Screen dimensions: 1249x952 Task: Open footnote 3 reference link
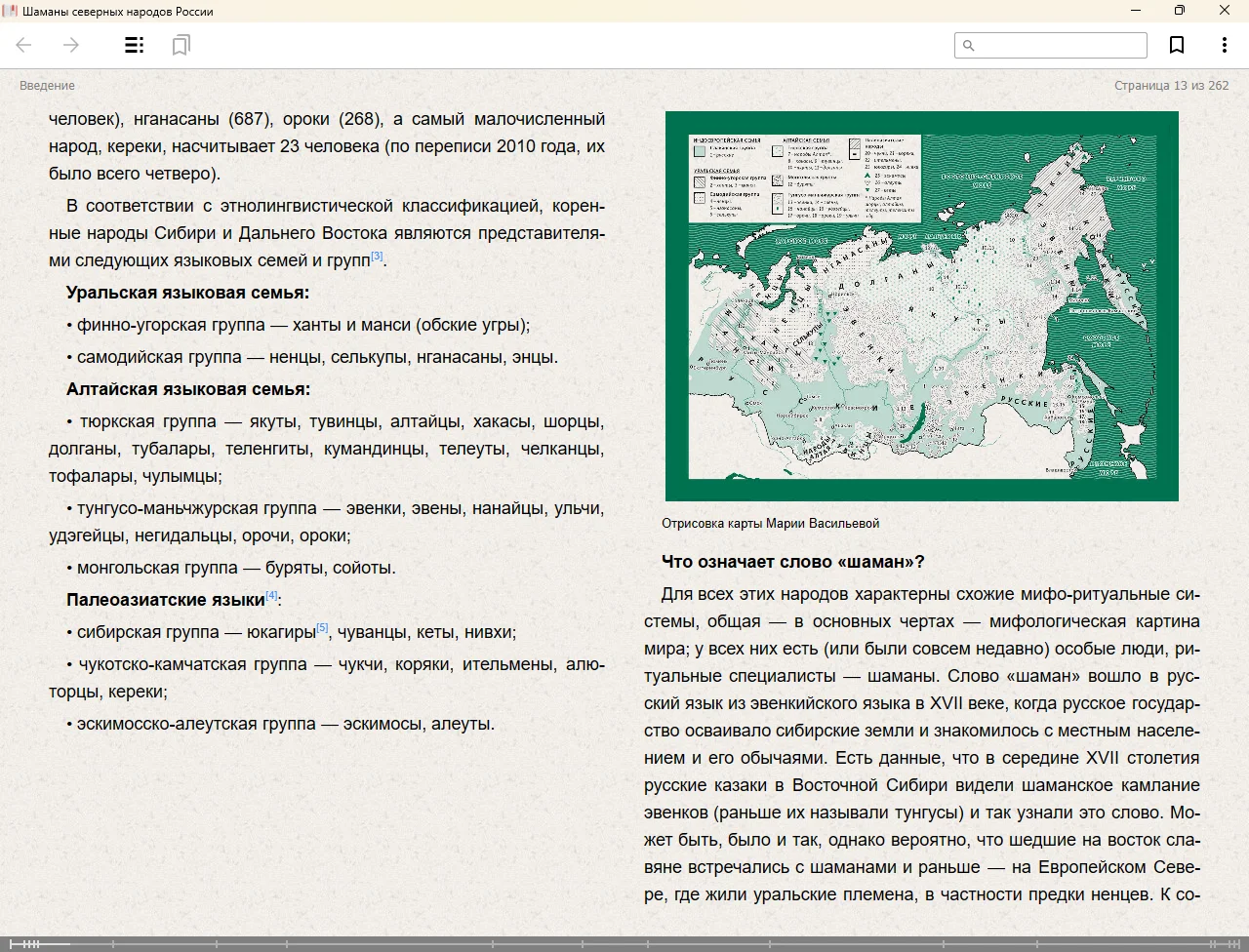(377, 257)
